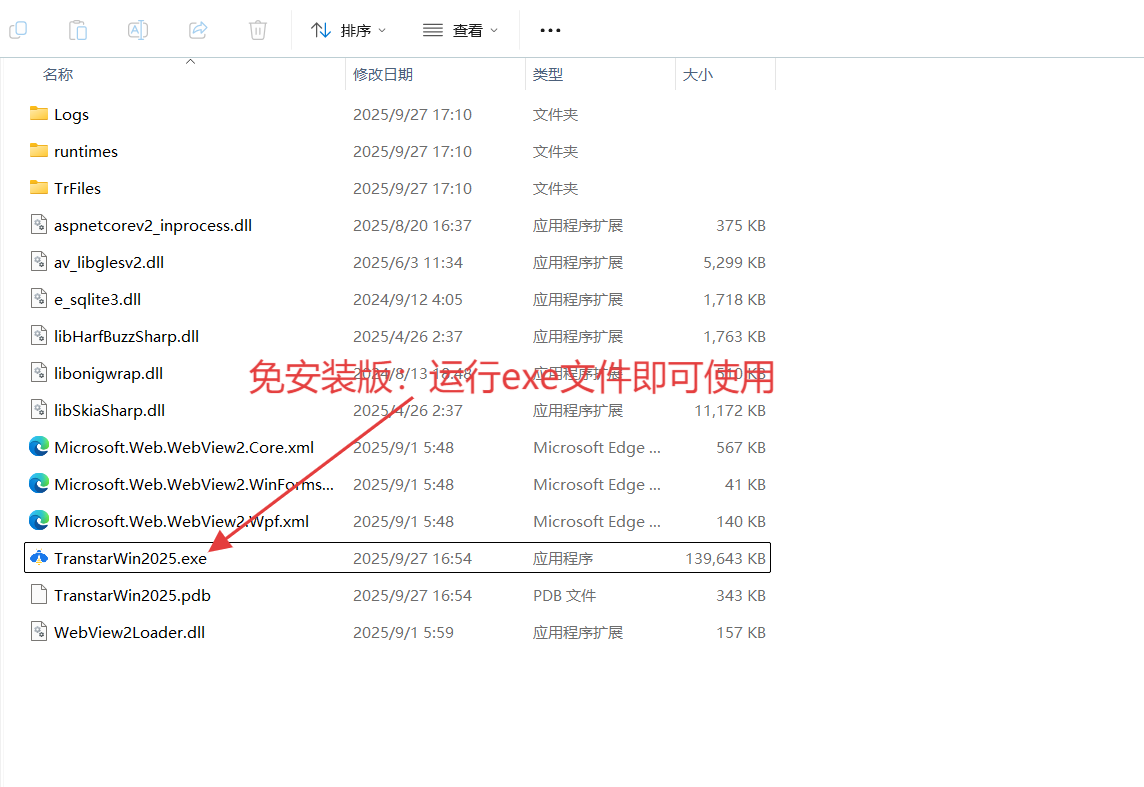Sort by the 名称 column header
The height and width of the screenshot is (787, 1144).
(x=58, y=74)
